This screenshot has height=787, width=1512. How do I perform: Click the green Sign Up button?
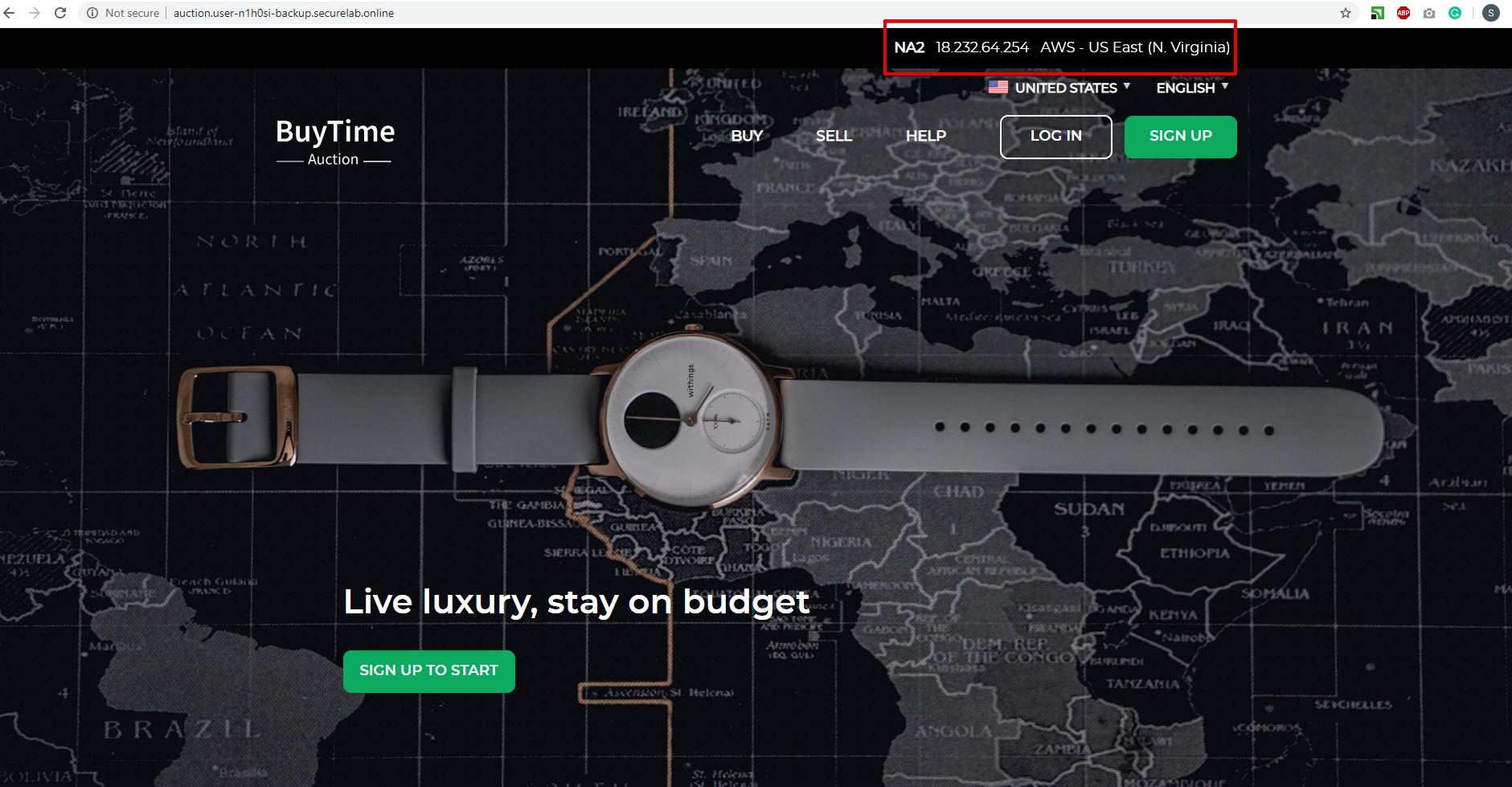click(1181, 137)
